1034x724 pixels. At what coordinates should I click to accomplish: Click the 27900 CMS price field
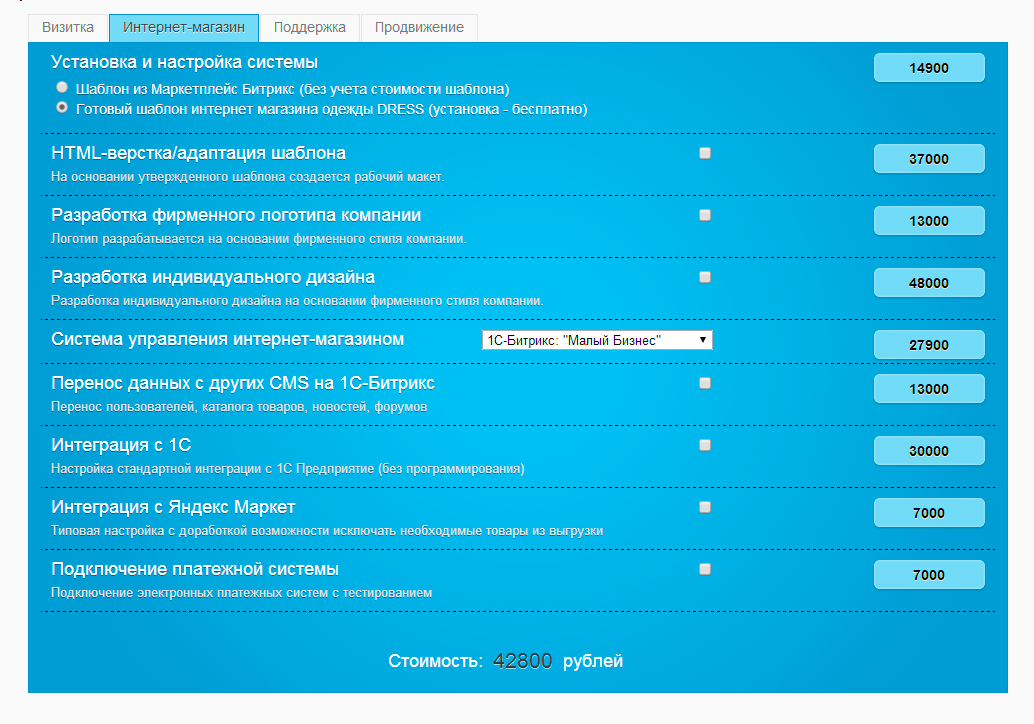929,345
